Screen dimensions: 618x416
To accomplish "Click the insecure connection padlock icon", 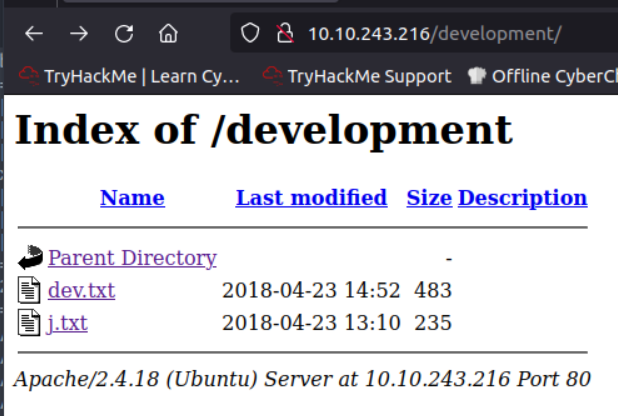I will click(284, 34).
